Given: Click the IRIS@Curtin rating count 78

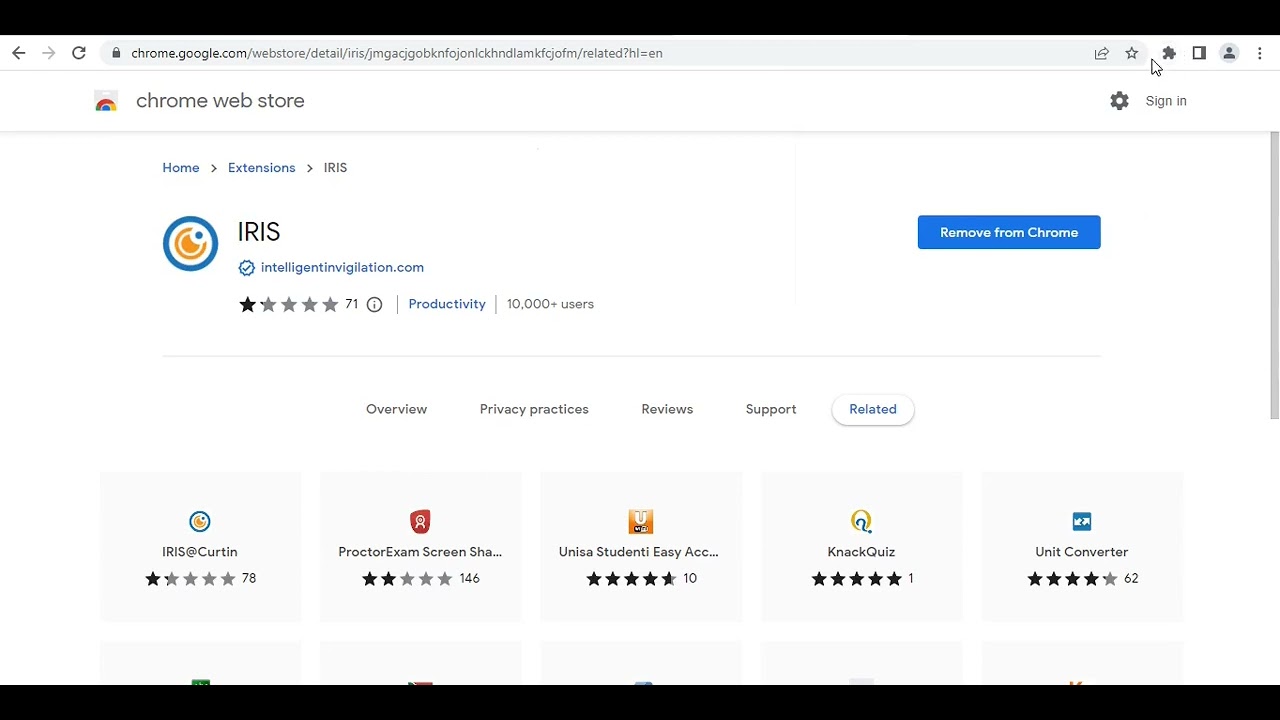Looking at the screenshot, I should click(x=249, y=579).
